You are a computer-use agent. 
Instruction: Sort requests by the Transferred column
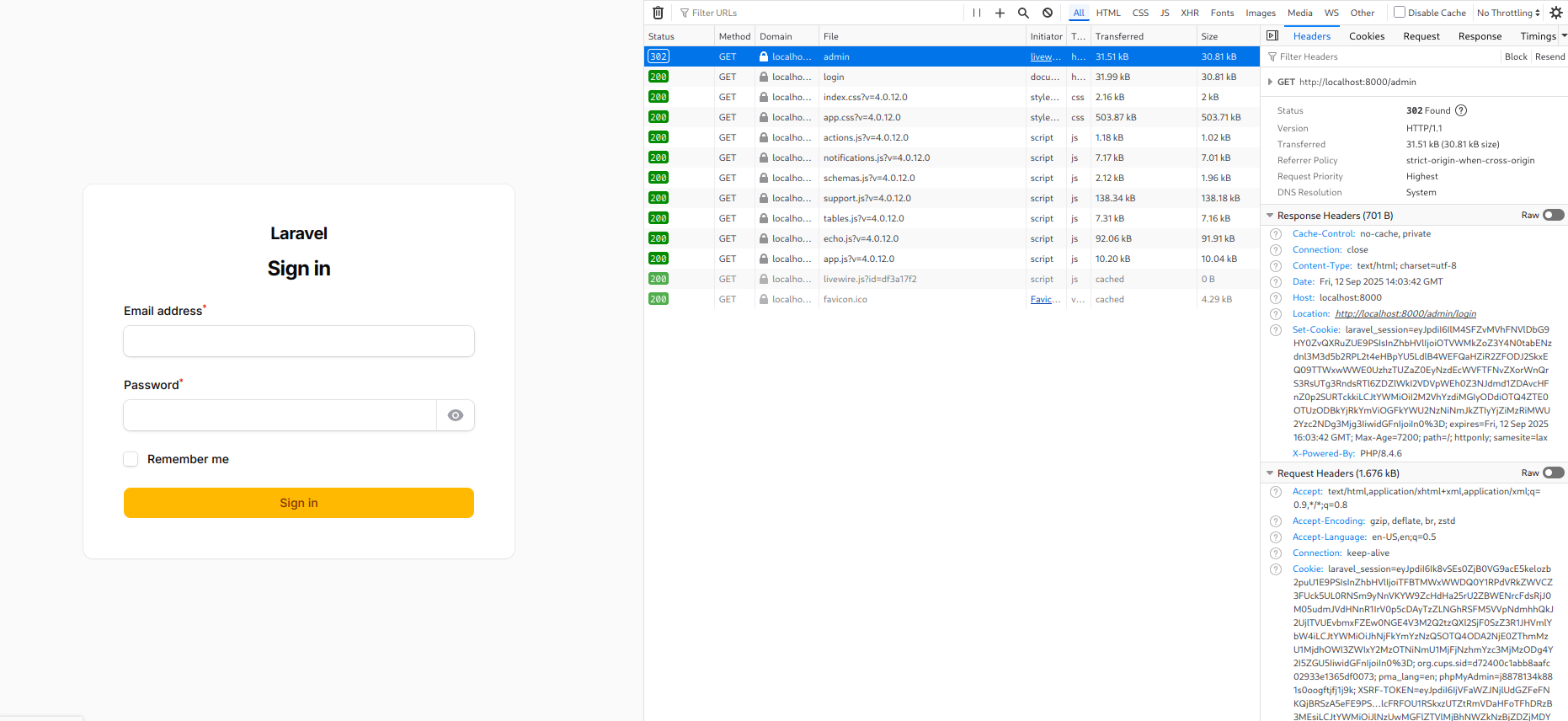point(1143,36)
